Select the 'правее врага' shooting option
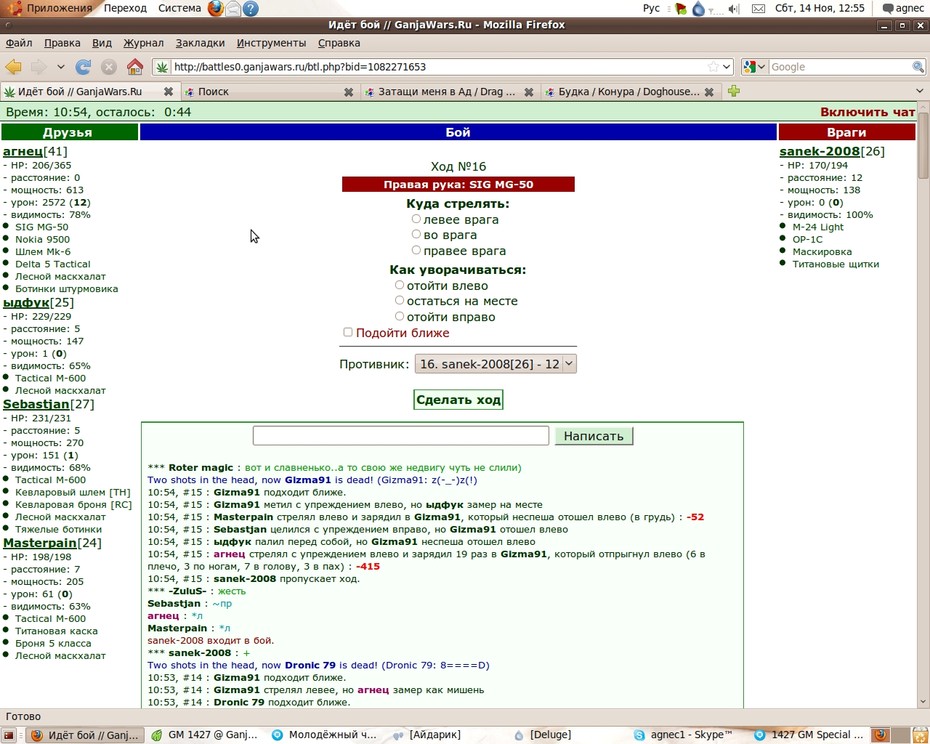 416,250
